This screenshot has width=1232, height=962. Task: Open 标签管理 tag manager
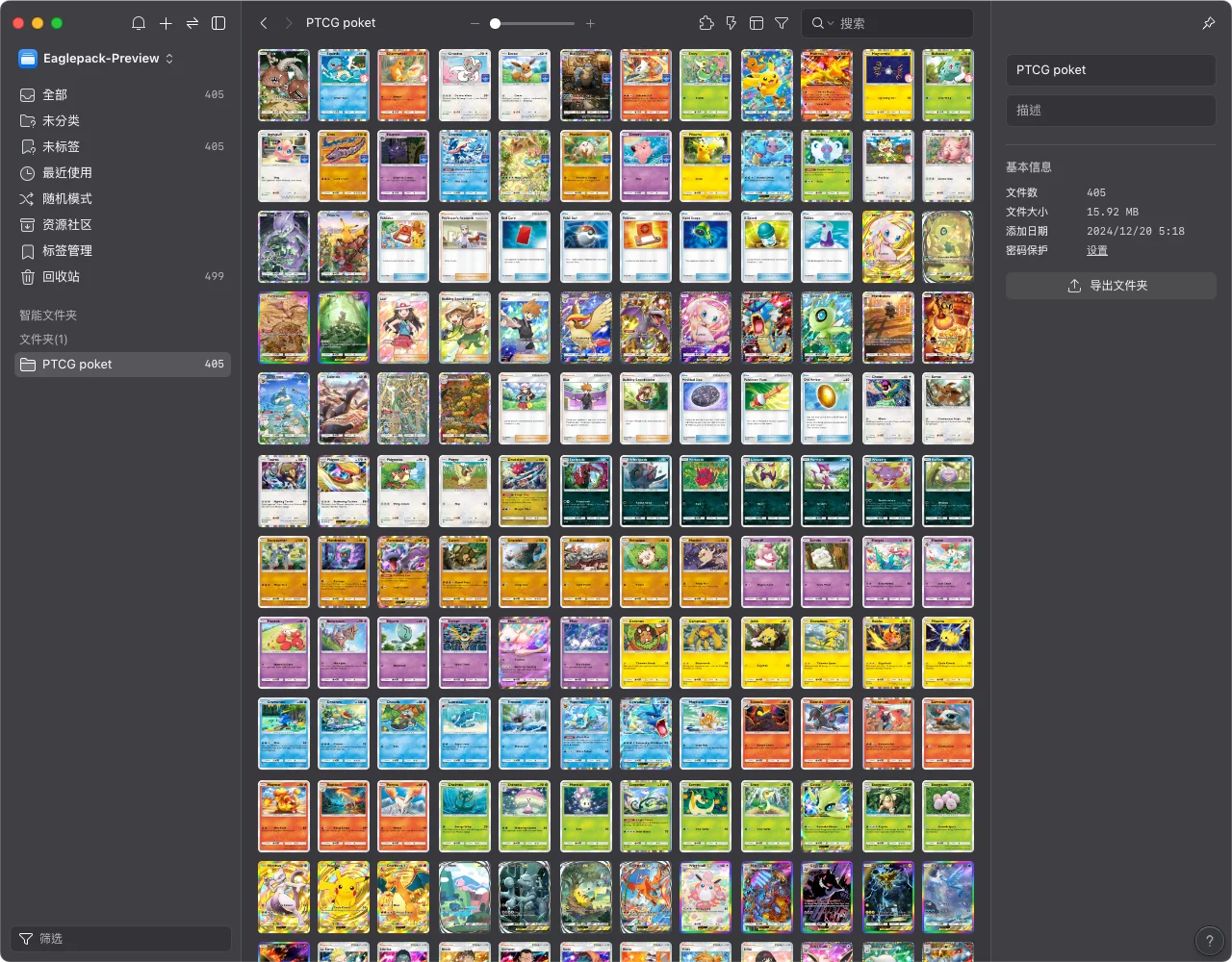[x=122, y=250]
